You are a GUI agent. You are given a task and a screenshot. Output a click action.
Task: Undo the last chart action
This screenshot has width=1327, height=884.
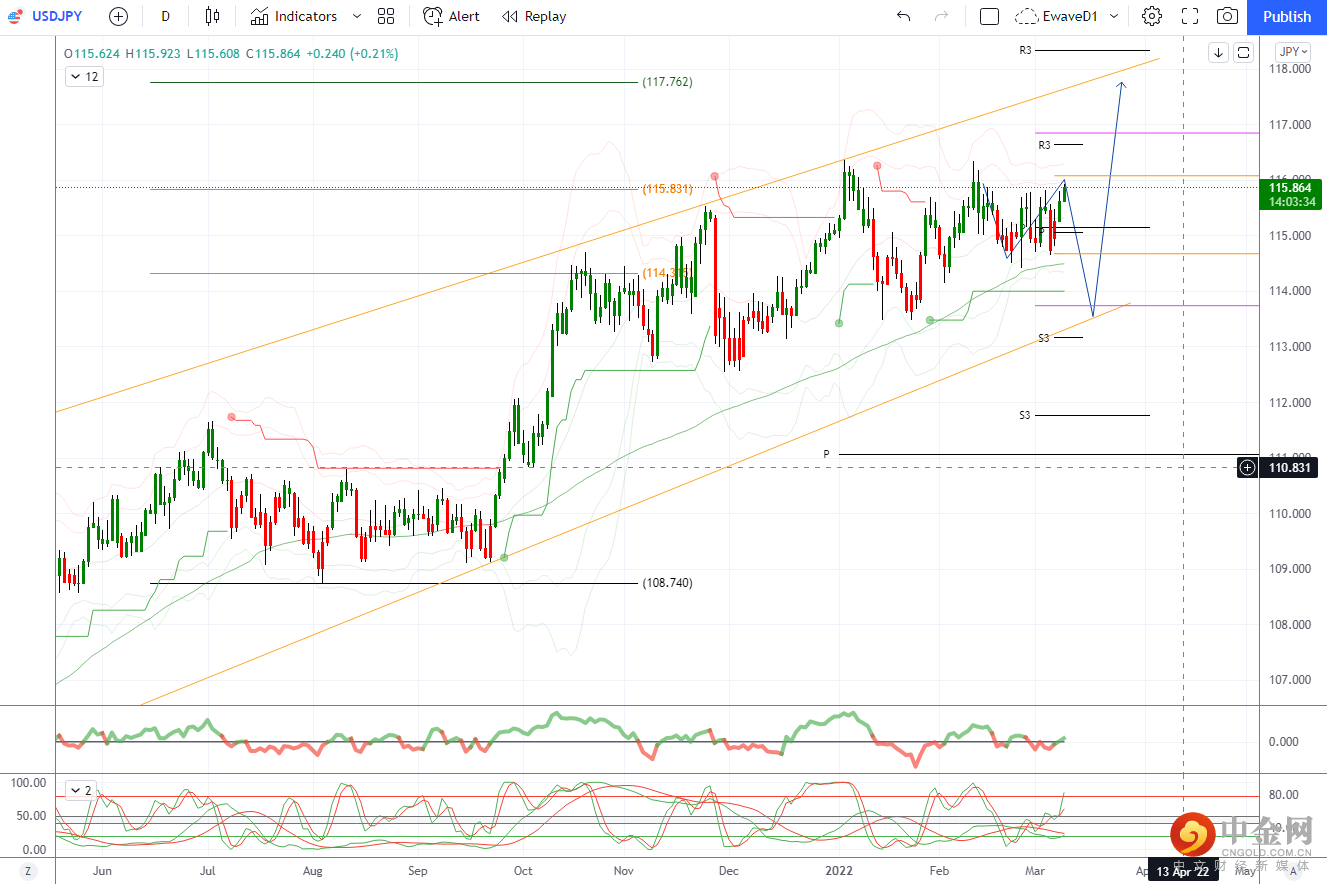coord(904,16)
